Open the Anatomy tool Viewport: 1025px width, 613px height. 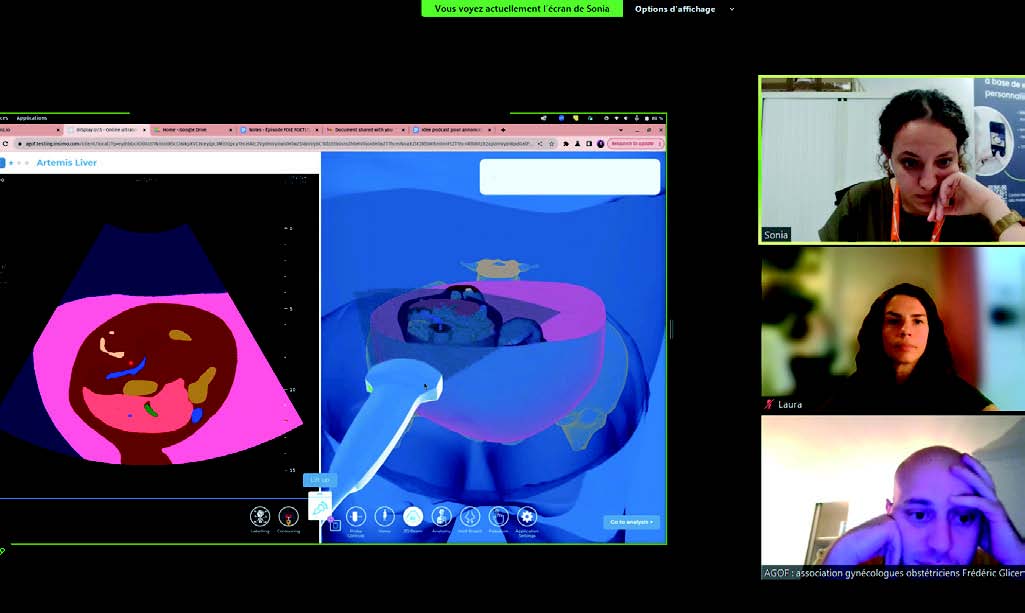coord(441,517)
